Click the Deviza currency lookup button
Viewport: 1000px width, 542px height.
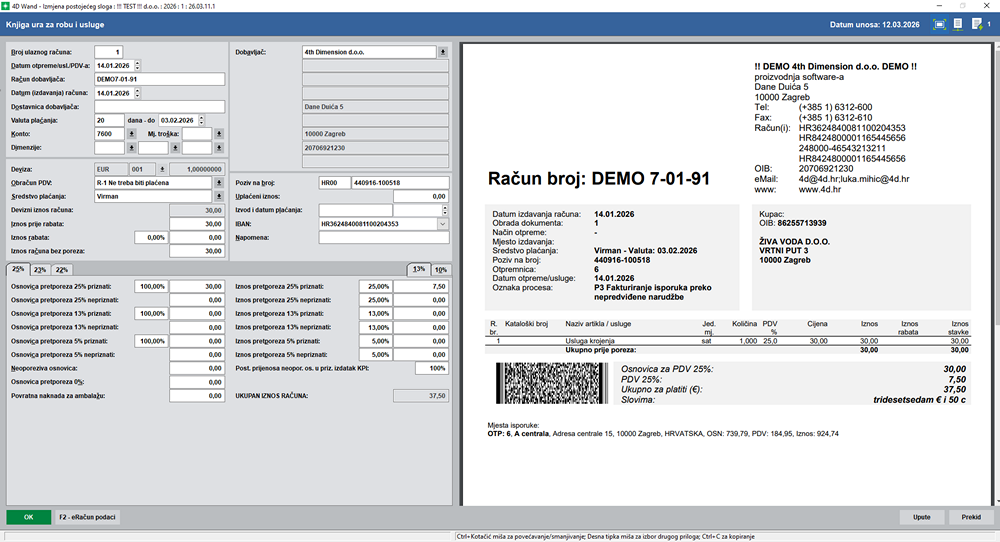(161, 169)
